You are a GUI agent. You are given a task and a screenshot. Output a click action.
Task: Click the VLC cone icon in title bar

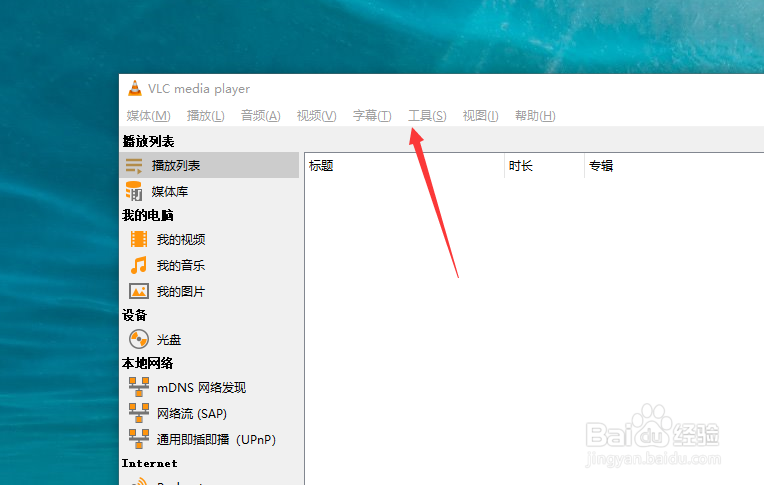tap(134, 88)
